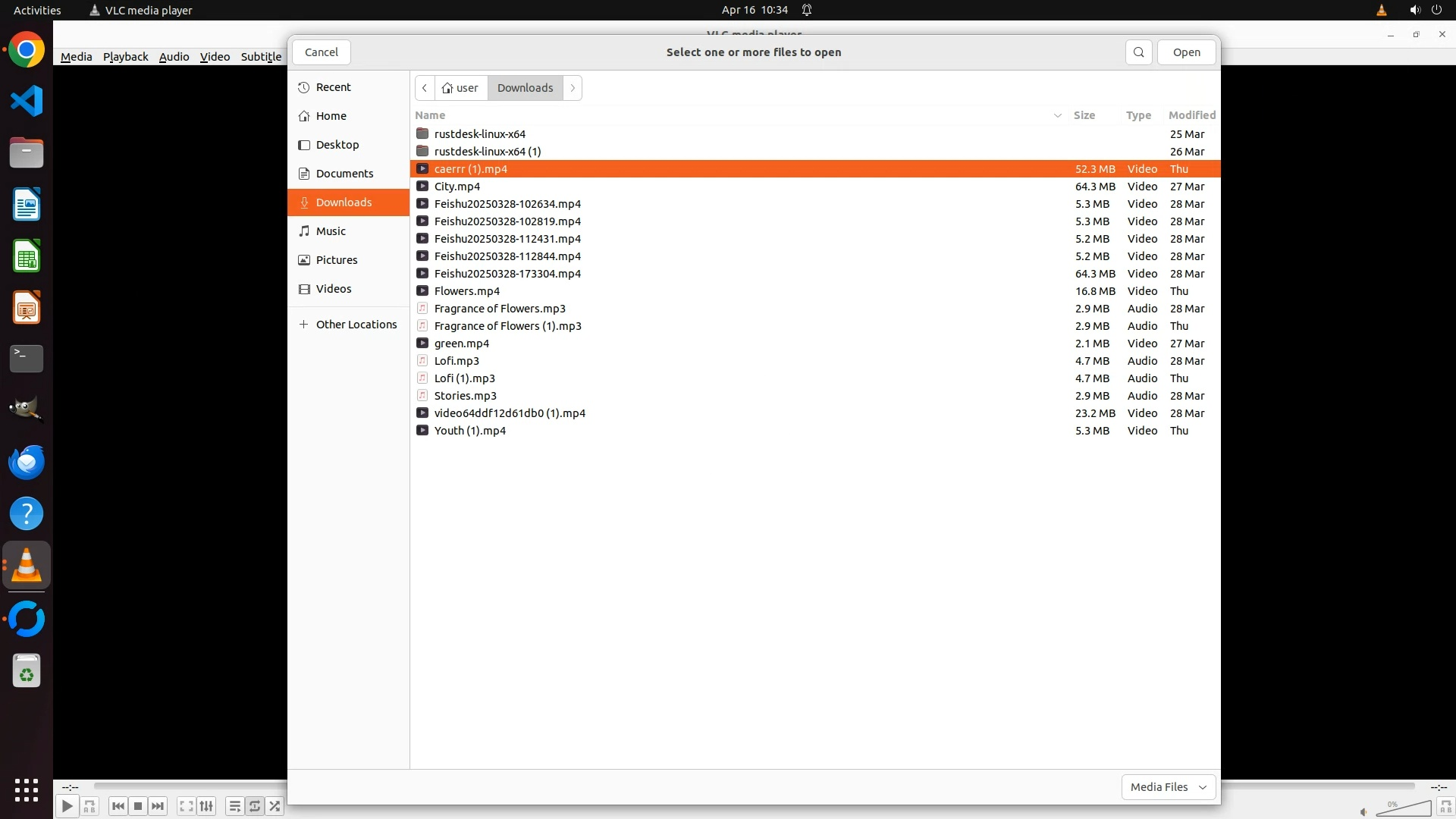
Task: Open the Media Files filter dropdown
Action: click(1168, 786)
